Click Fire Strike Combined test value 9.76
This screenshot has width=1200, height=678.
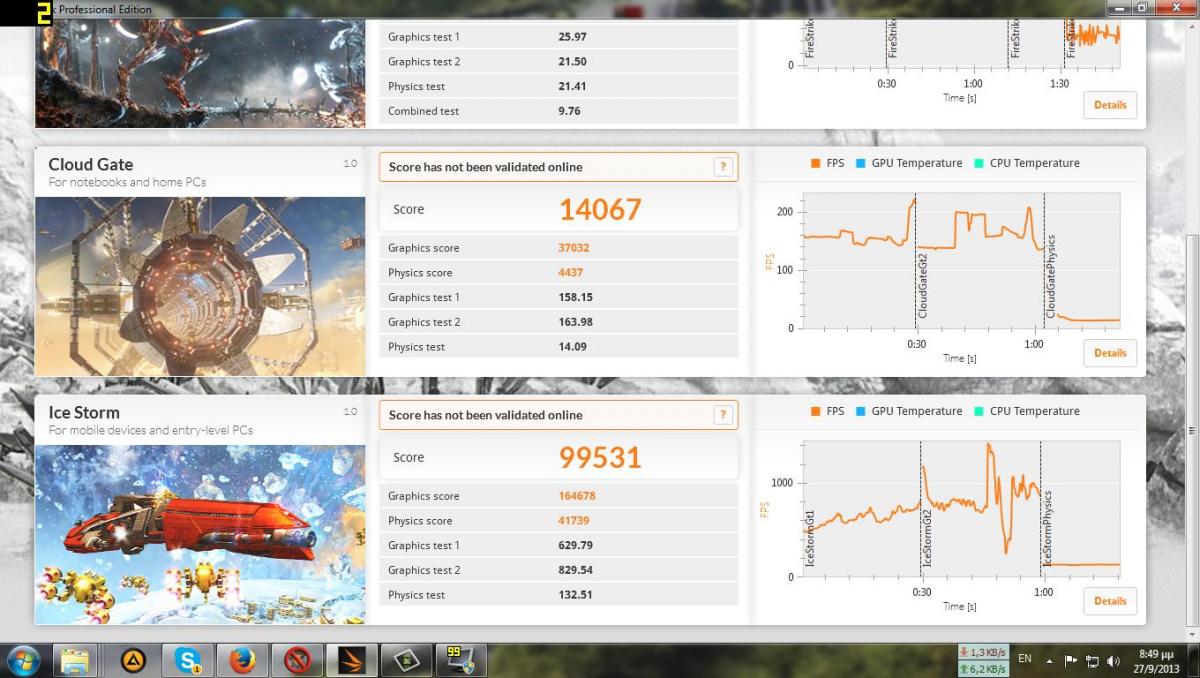(x=569, y=111)
